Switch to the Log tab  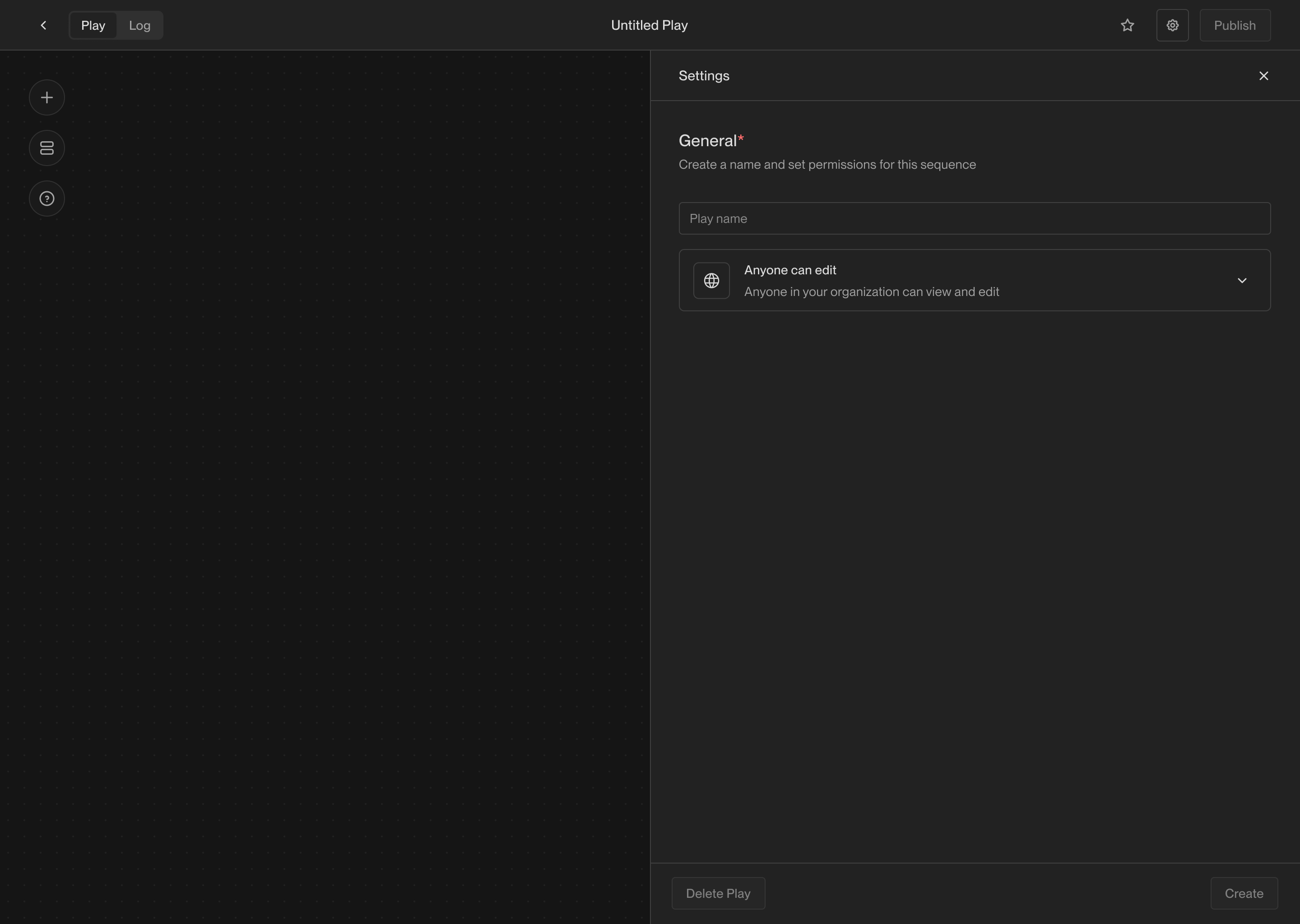(139, 25)
